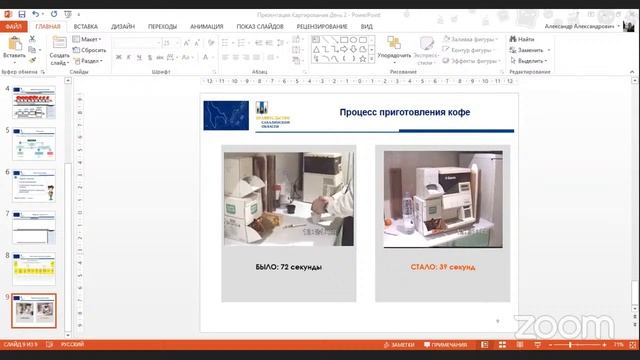The height and width of the screenshot is (360, 640).
Task: Toggle underline Ч formatting
Action: [x=139, y=58]
